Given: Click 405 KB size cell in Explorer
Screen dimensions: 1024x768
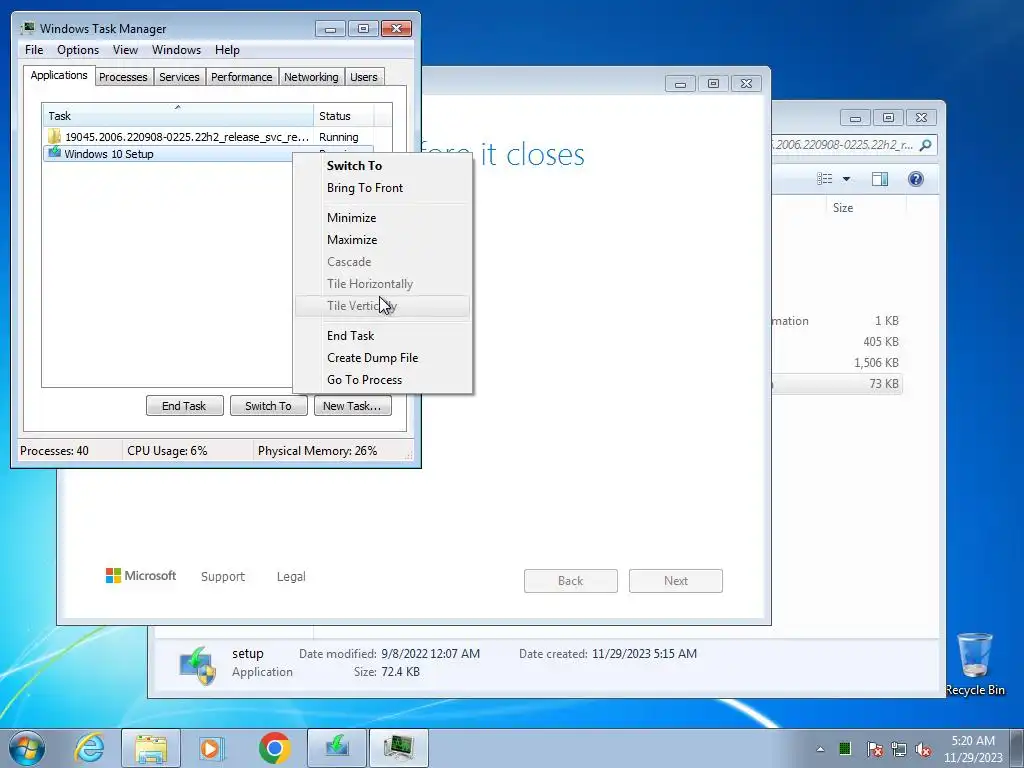Looking at the screenshot, I should [x=880, y=342].
